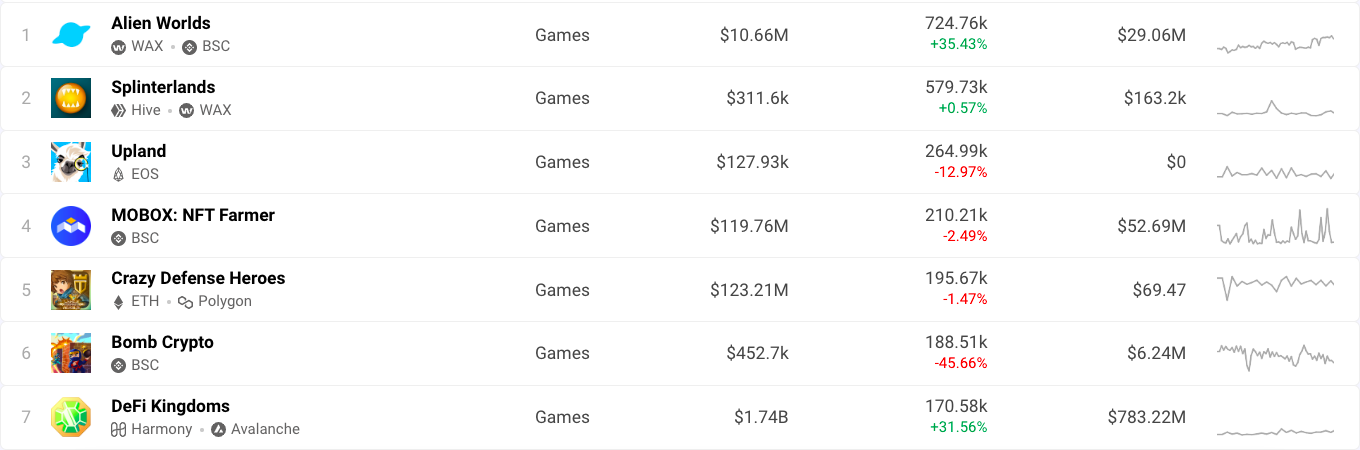This screenshot has width=1360, height=450.
Task: Click the Crazy Defense Heroes game icon
Action: pyautogui.click(x=71, y=290)
